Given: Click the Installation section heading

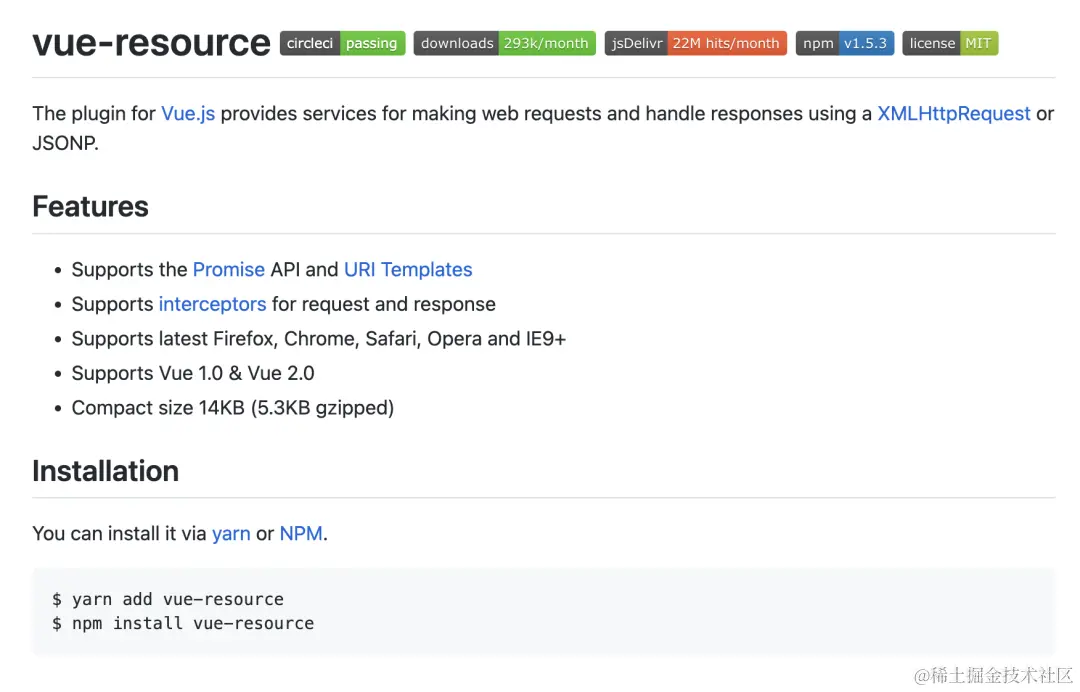Looking at the screenshot, I should [x=105, y=471].
